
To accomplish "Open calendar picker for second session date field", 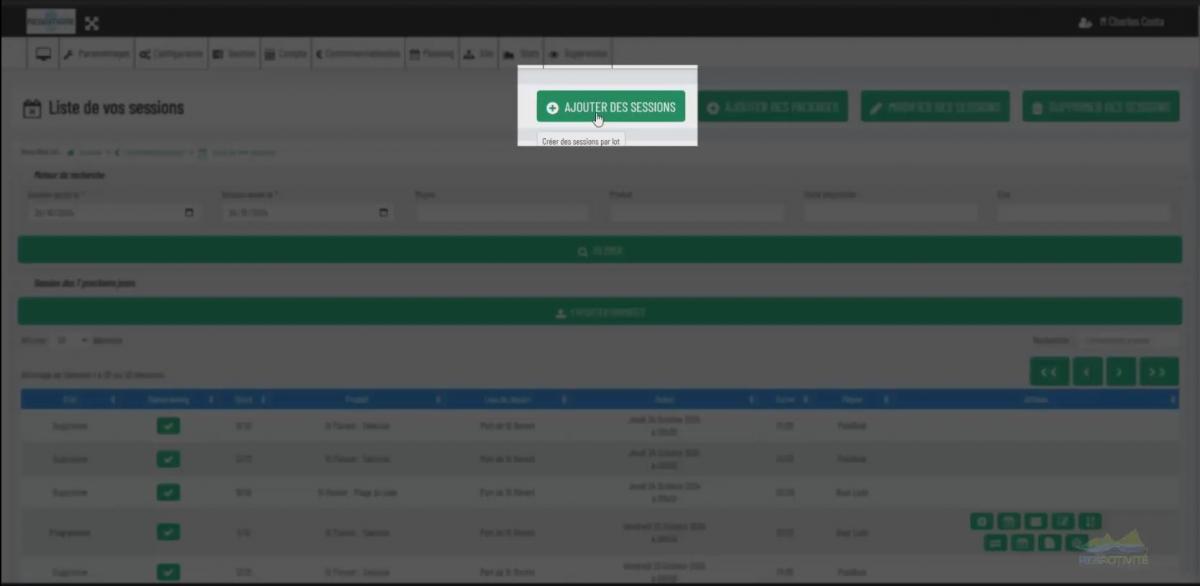I will click(x=384, y=213).
